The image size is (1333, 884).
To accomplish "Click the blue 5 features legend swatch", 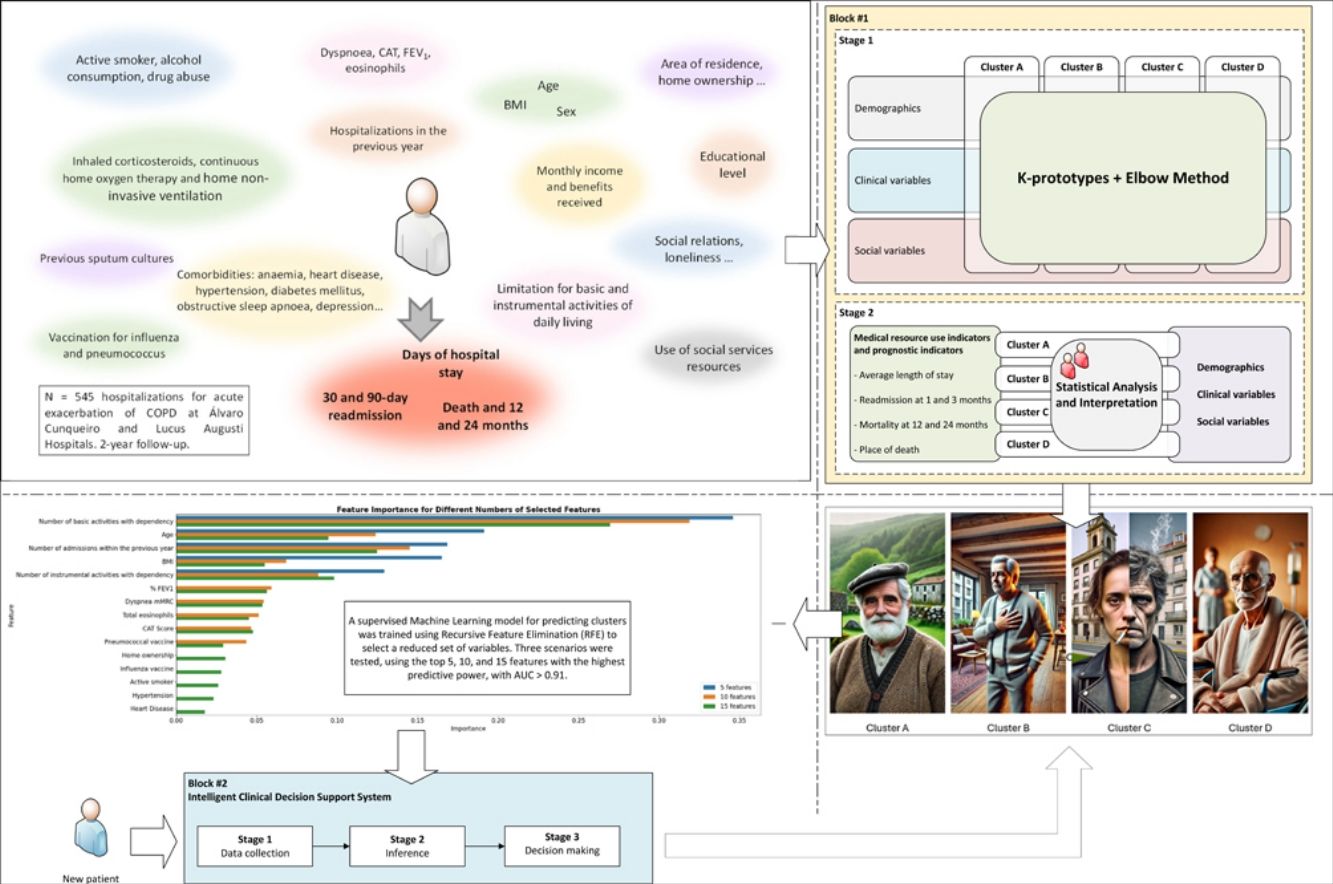I will pos(708,689).
